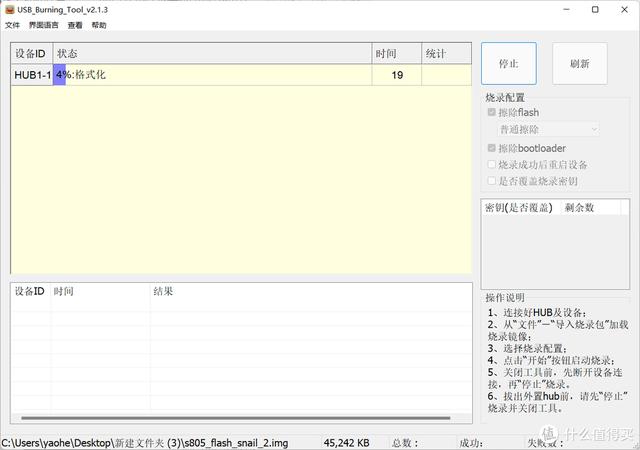Click the 停止 button

click(508, 63)
